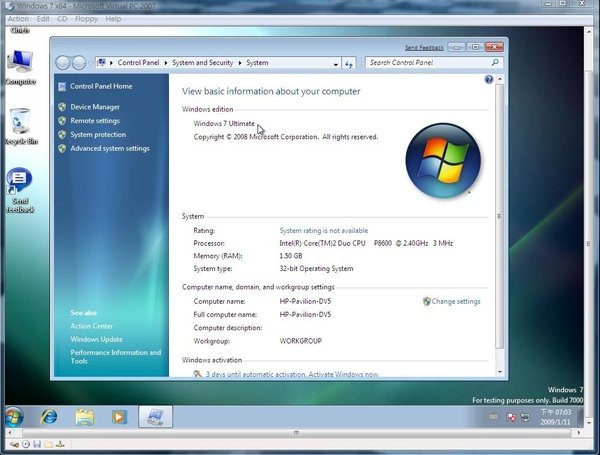
Task: Click the System window scroll up arrow
Action: coord(500,79)
